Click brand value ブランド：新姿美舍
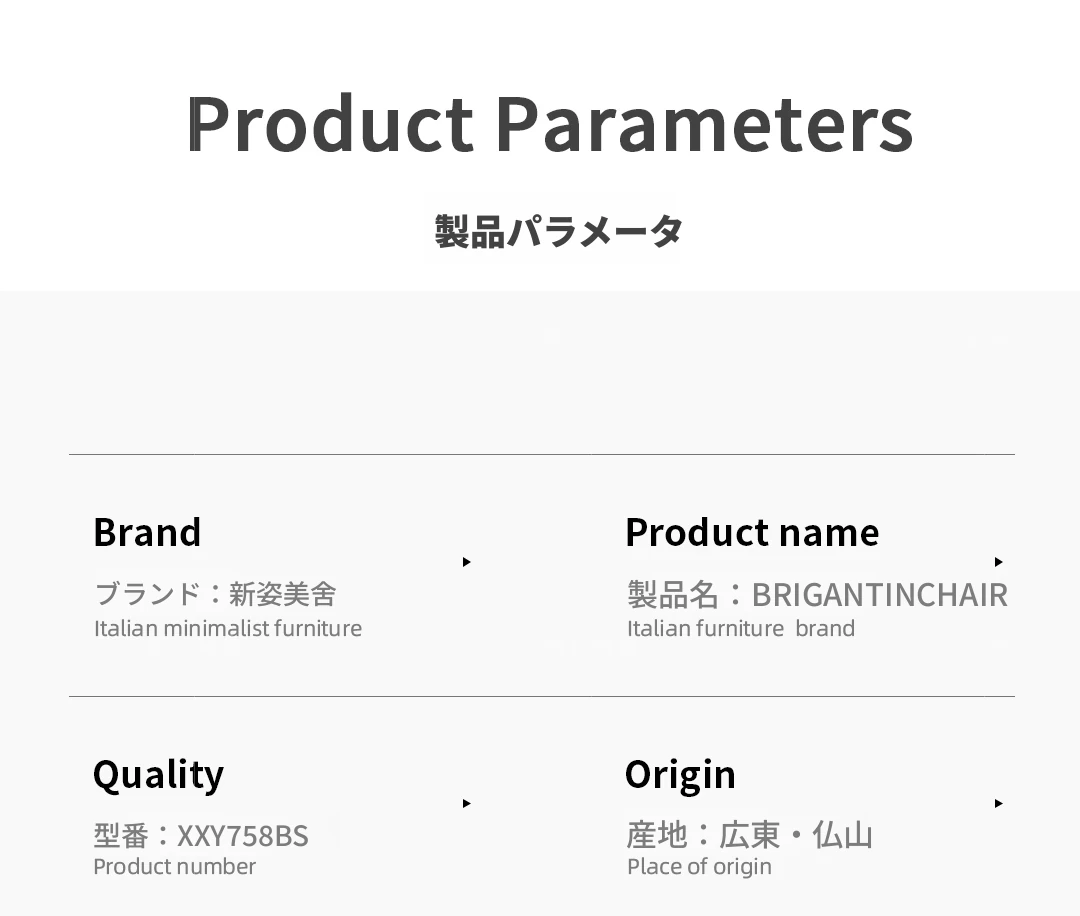1080x916 pixels. (x=215, y=594)
